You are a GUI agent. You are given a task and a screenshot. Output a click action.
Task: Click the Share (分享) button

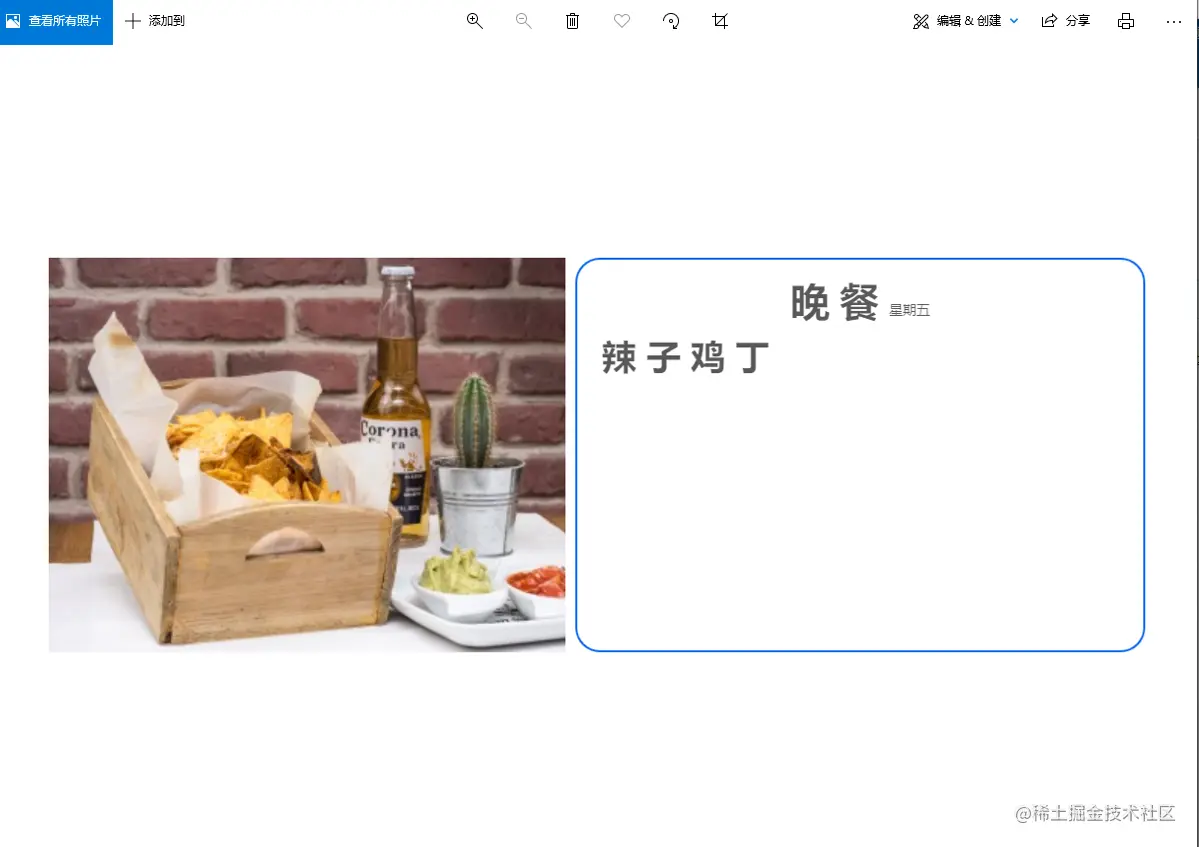pos(1066,21)
